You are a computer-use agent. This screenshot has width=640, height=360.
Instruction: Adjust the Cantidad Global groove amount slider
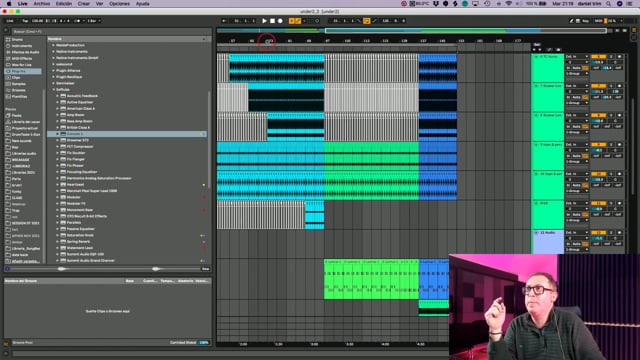pos(204,342)
